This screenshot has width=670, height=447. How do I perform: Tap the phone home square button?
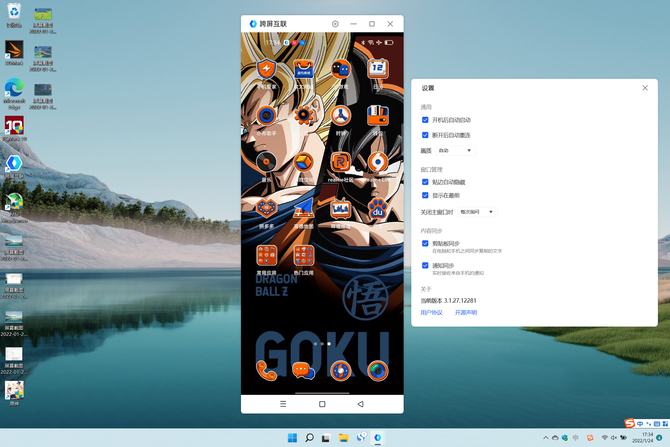click(322, 404)
